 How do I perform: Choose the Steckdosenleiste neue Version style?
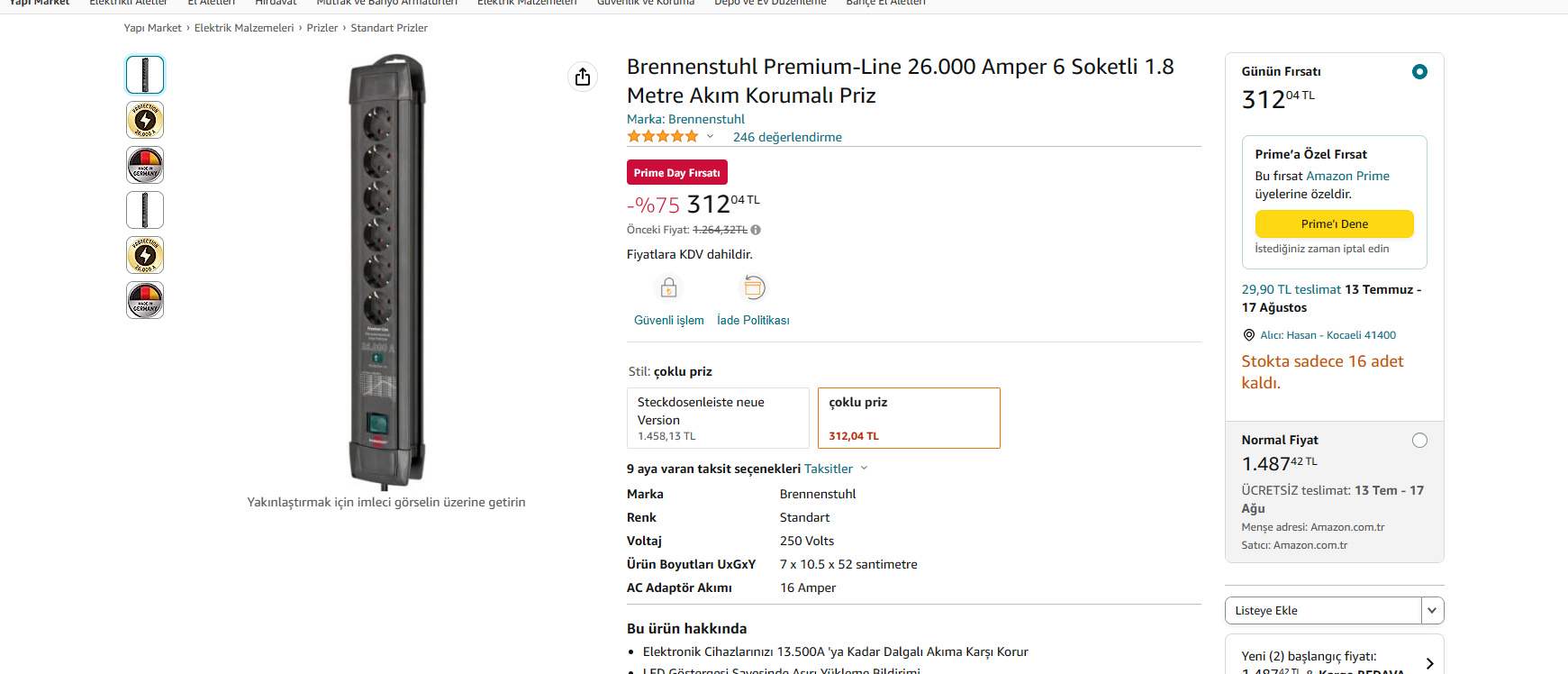pos(718,418)
